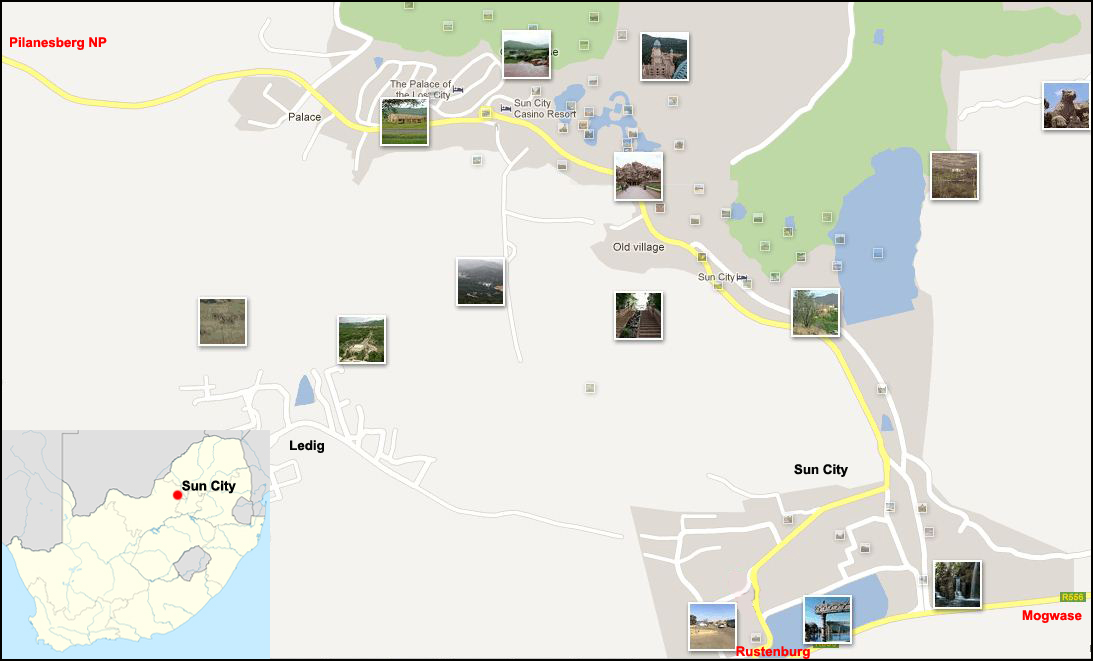The image size is (1093, 661).
Task: Open the stone staircase photo thumbnail
Action: (639, 316)
